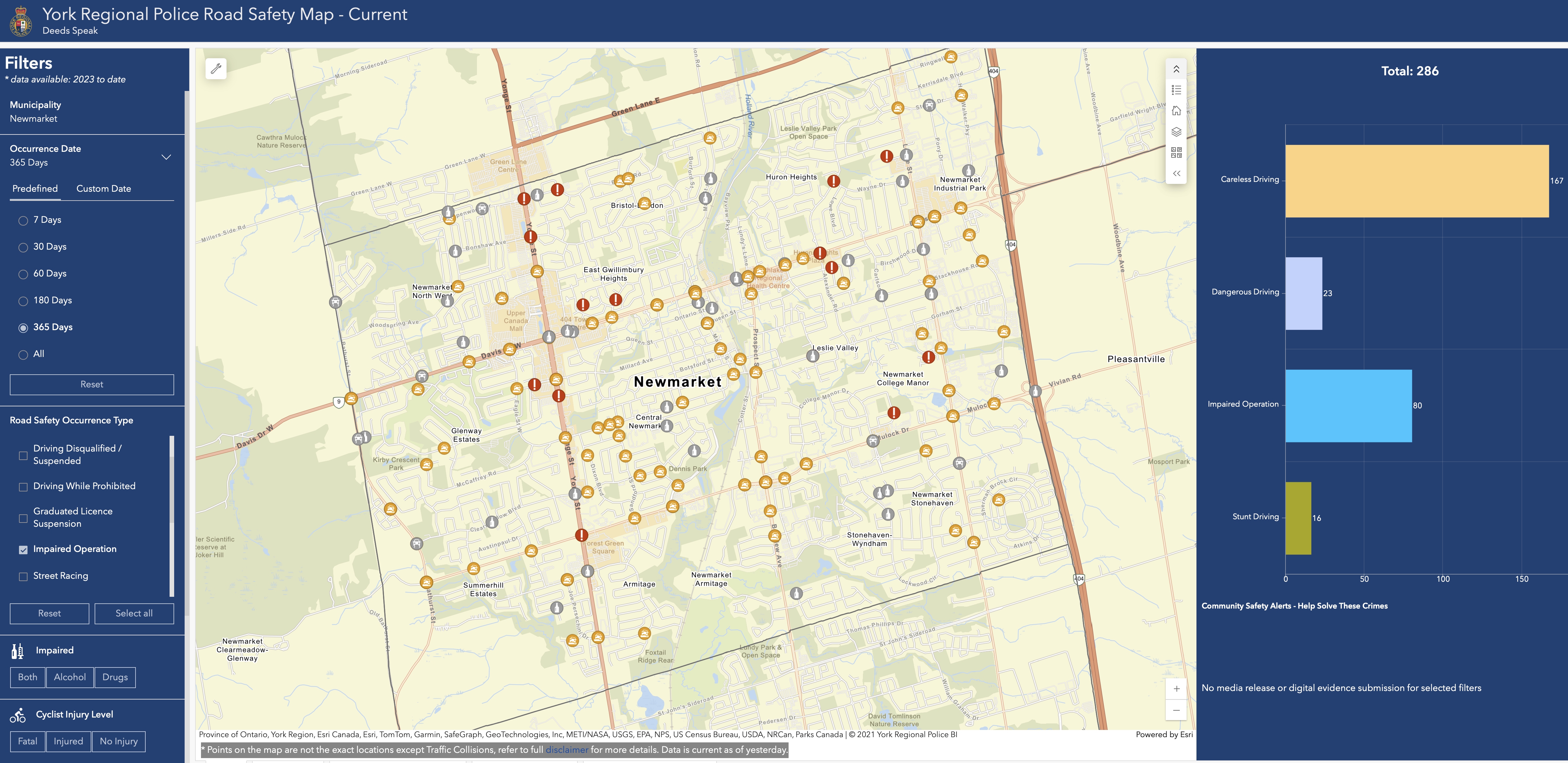Click the Alcohol impaired filter button
This screenshot has height=763, width=1568.
(69, 677)
